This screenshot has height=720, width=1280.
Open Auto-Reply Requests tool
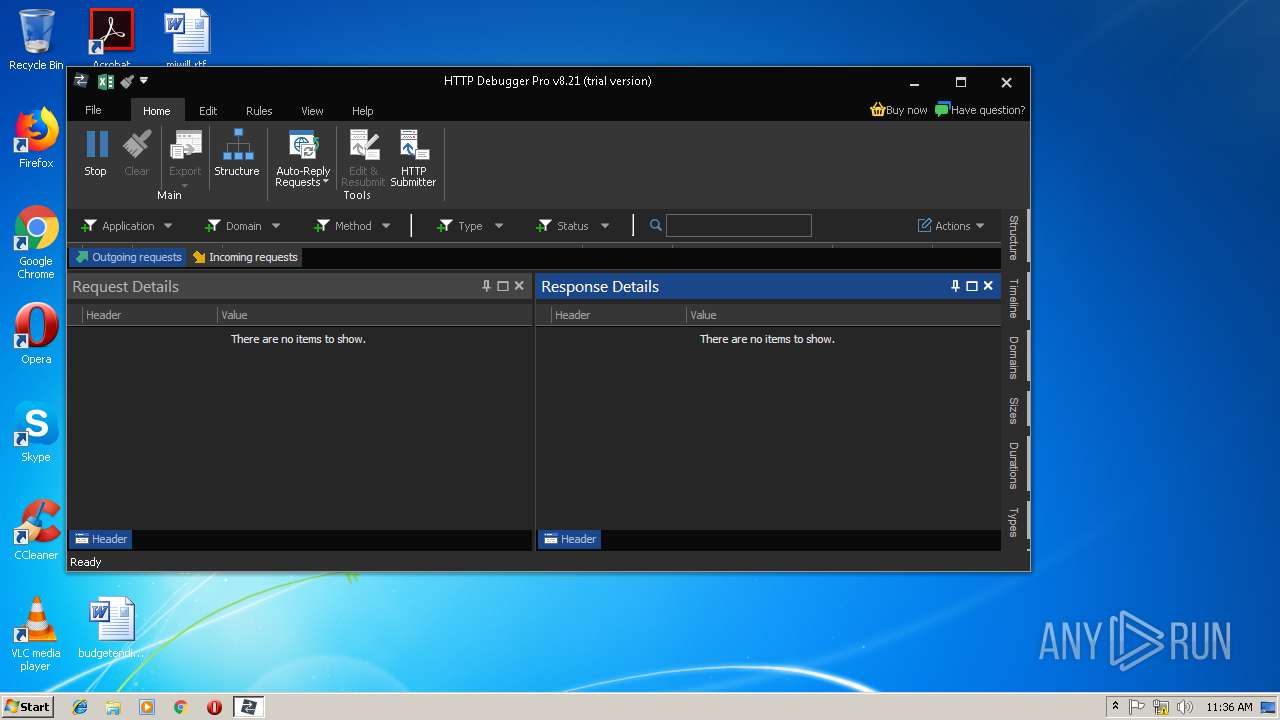(303, 159)
